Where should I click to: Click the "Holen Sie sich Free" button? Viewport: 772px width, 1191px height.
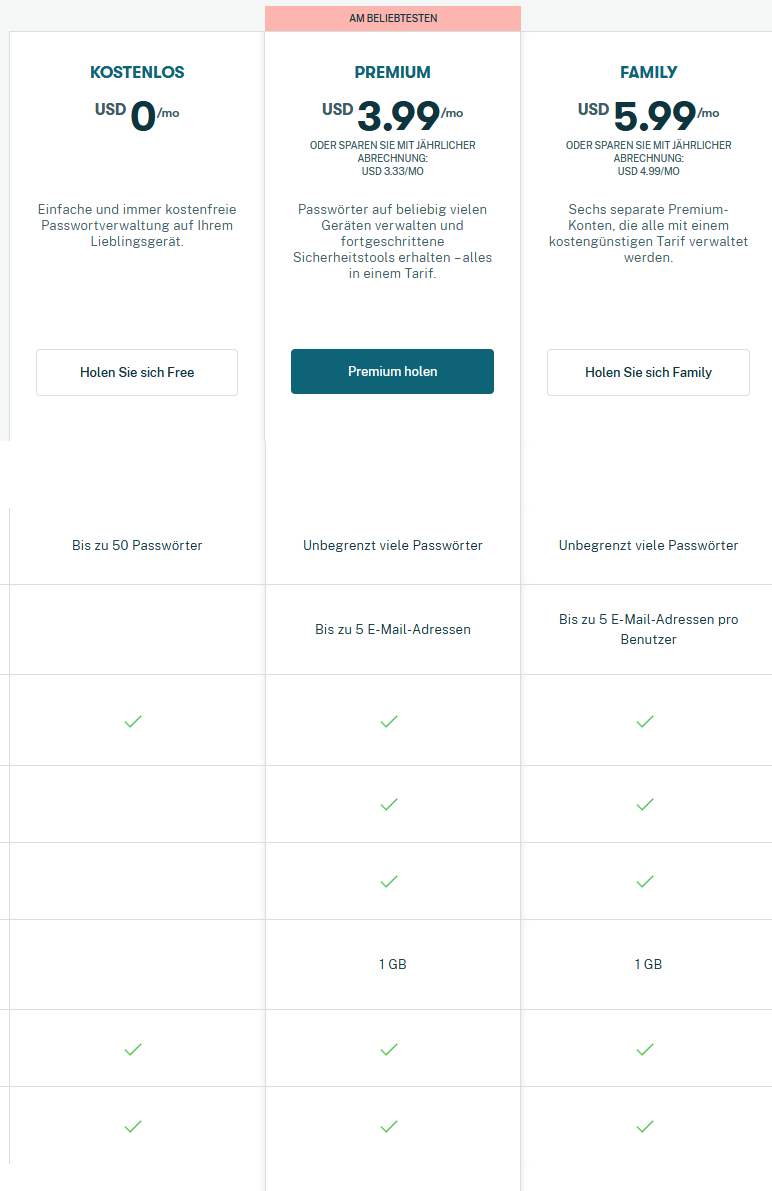[137, 372]
